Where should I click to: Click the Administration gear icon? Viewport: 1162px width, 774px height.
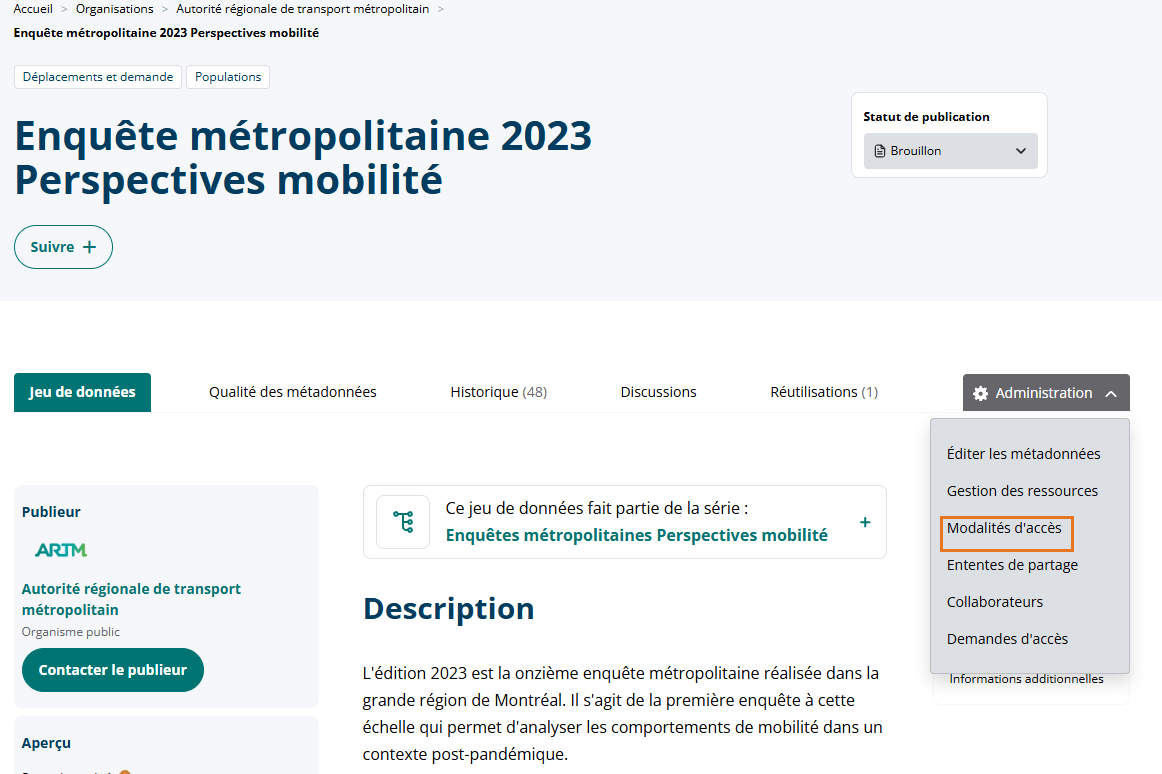coord(980,393)
